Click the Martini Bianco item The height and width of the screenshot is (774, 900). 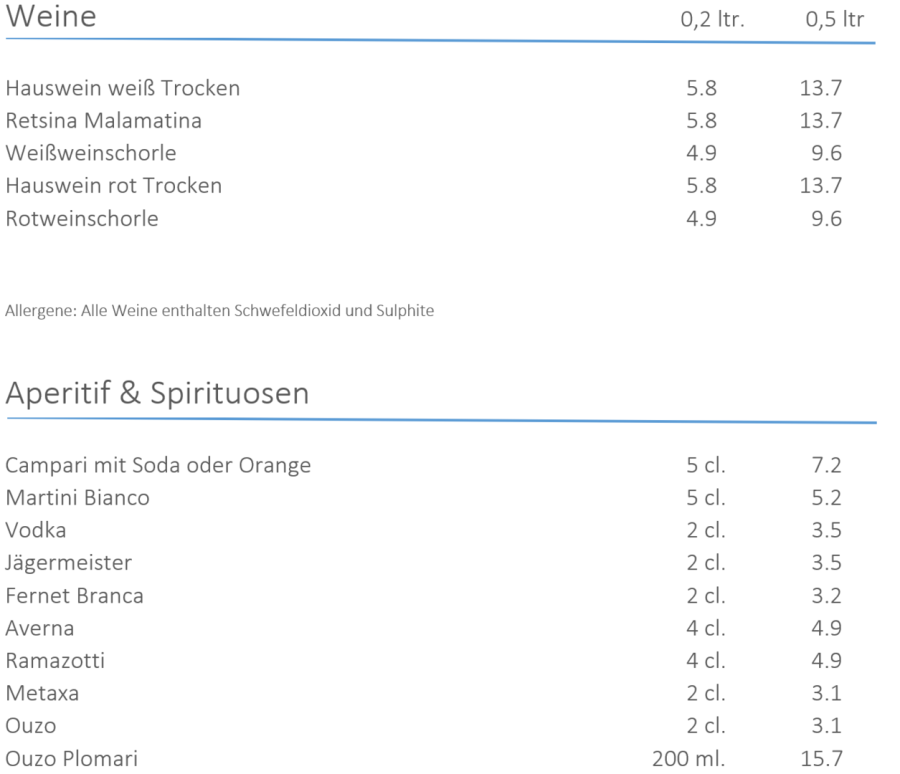click(77, 498)
